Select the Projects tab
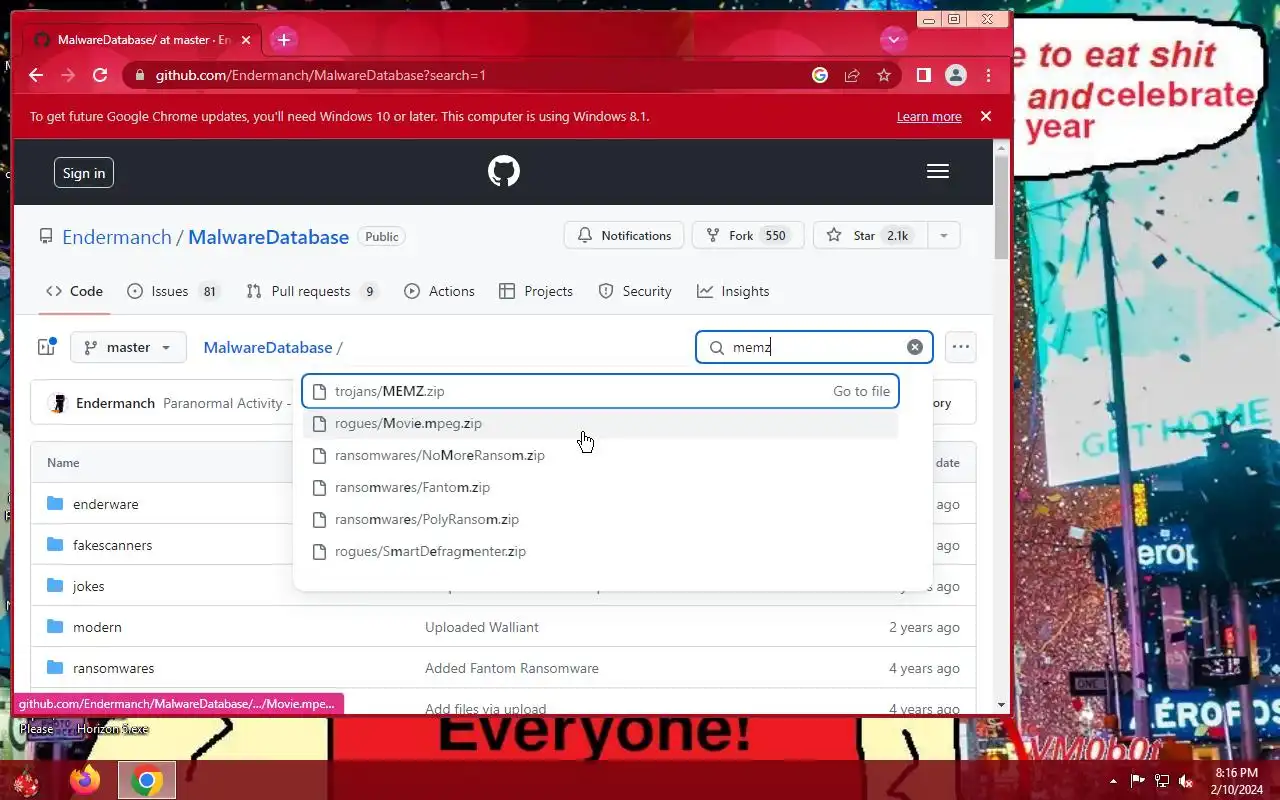1280x800 pixels. pos(536,291)
